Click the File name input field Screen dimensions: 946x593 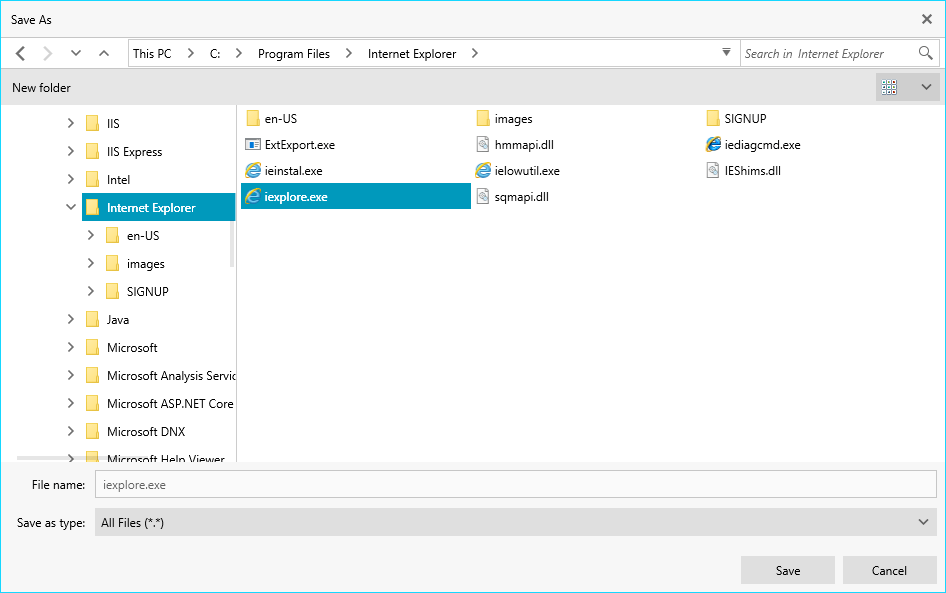click(x=516, y=484)
